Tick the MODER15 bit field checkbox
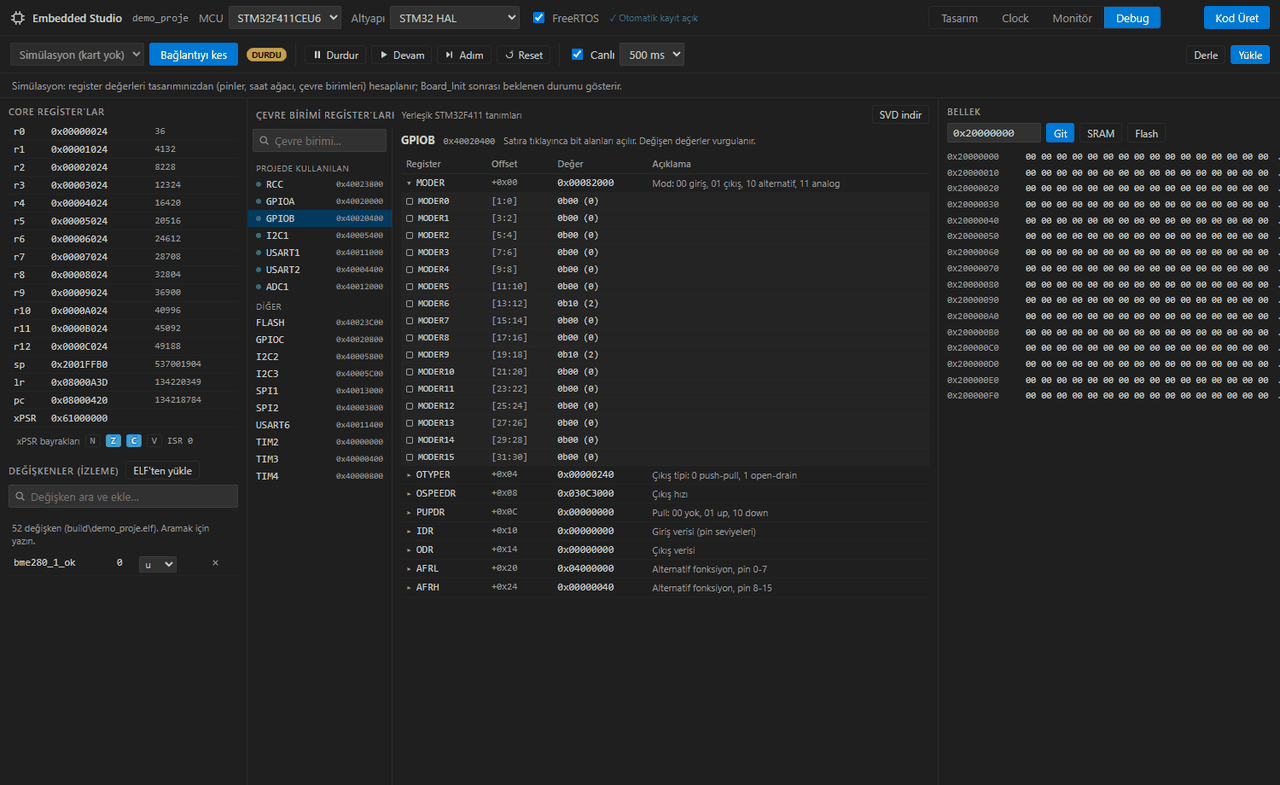Image resolution: width=1280 pixels, height=785 pixels. [409, 457]
